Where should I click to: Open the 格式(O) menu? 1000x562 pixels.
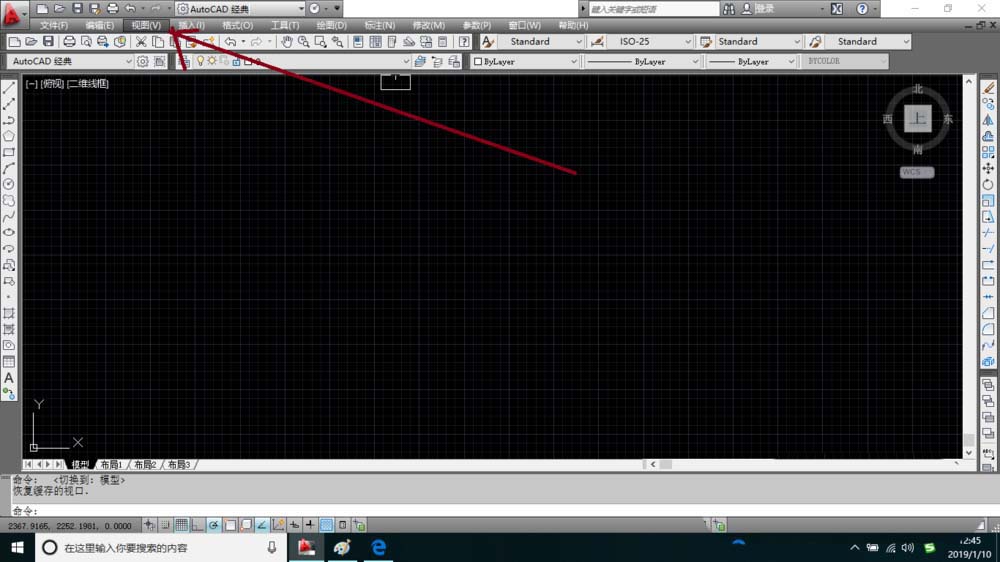coord(238,26)
